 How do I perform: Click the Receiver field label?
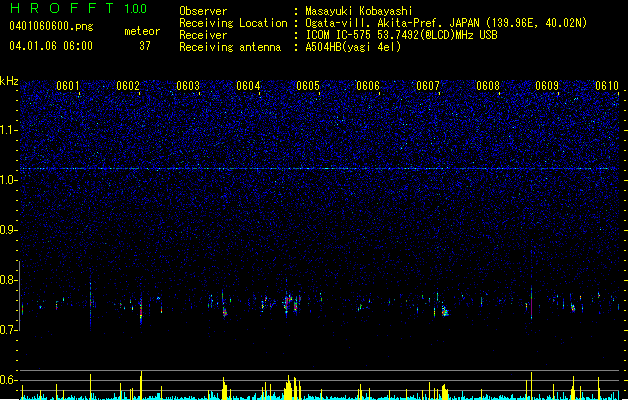pyautogui.click(x=203, y=35)
